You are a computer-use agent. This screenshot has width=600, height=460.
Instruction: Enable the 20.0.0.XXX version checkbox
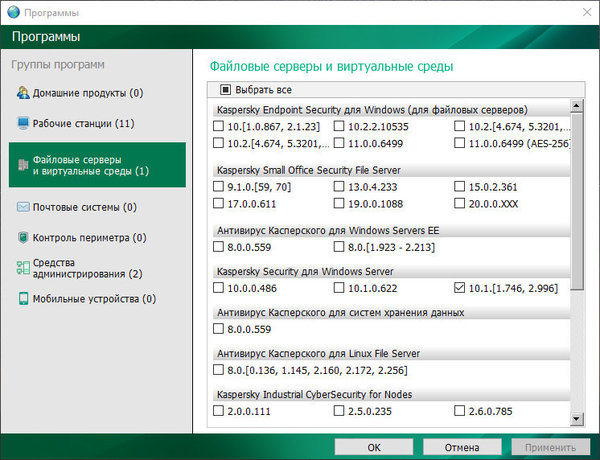(459, 204)
